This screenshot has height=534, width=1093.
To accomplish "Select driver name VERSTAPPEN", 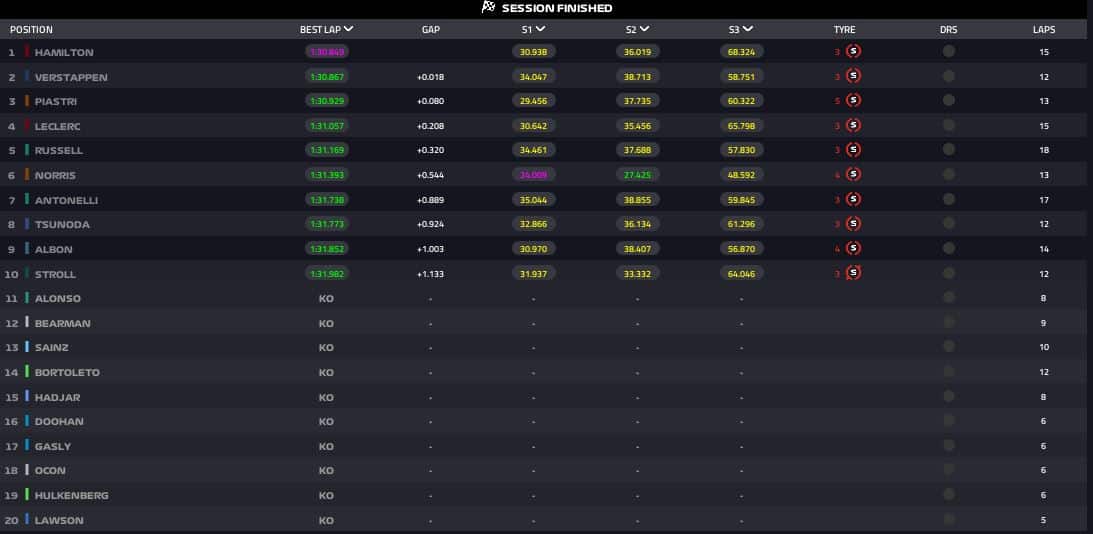I will (x=71, y=77).
